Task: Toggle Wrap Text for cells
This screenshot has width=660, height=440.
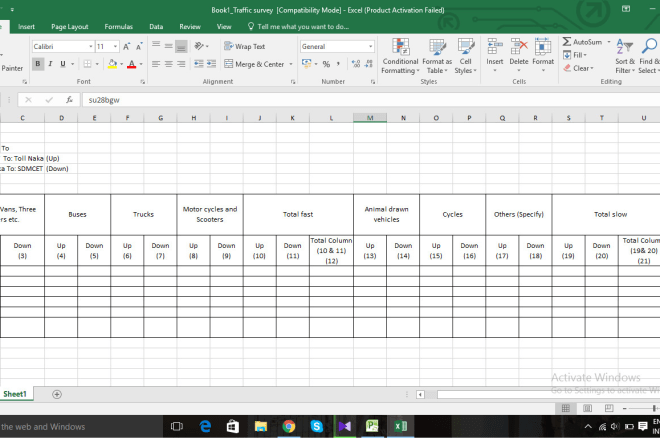Action: [x=243, y=46]
